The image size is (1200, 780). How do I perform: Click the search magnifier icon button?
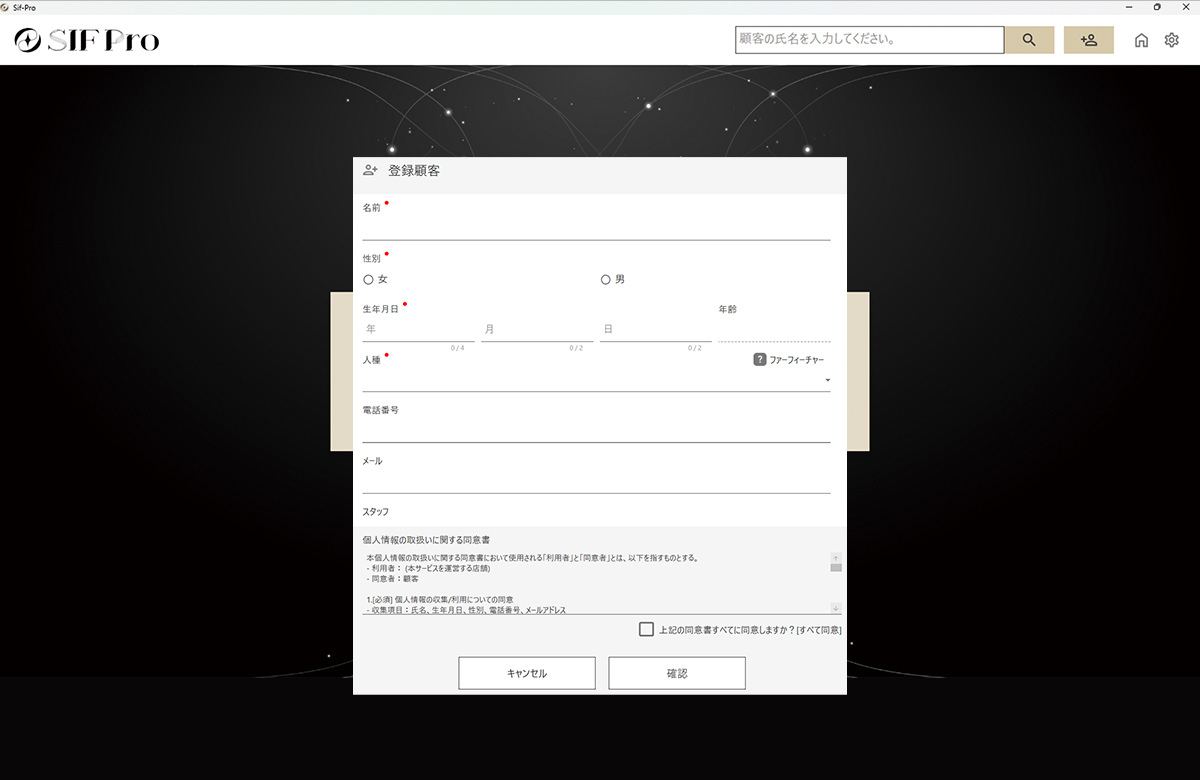pyautogui.click(x=1029, y=40)
